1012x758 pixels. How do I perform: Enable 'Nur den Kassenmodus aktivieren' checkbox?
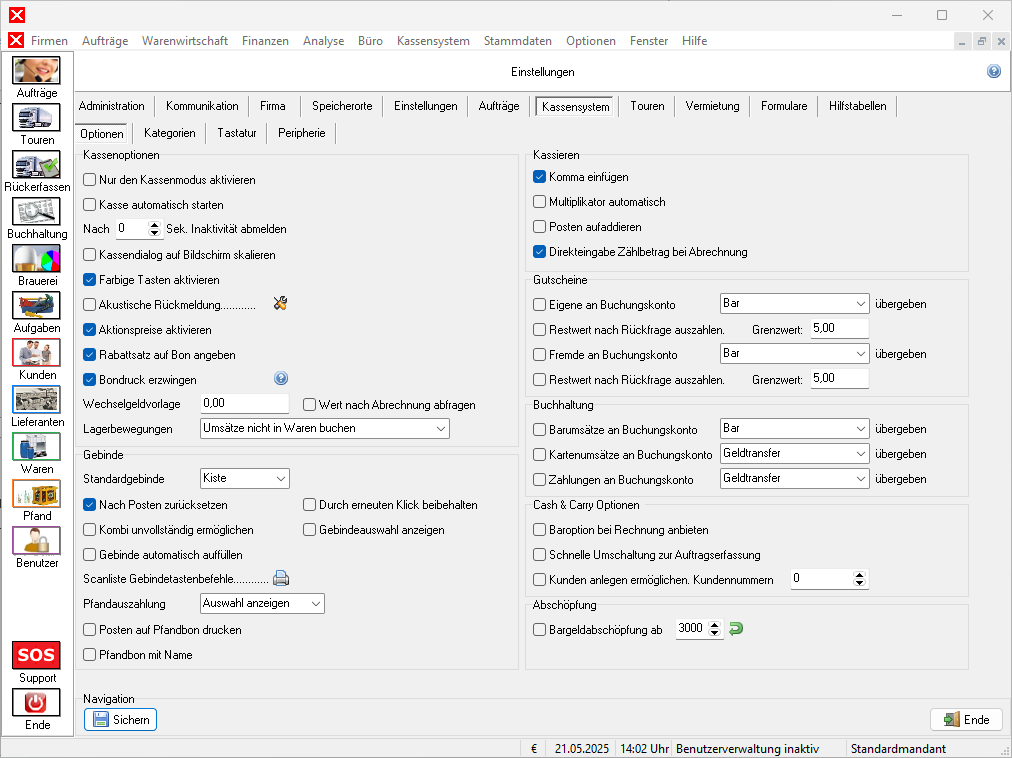point(90,180)
